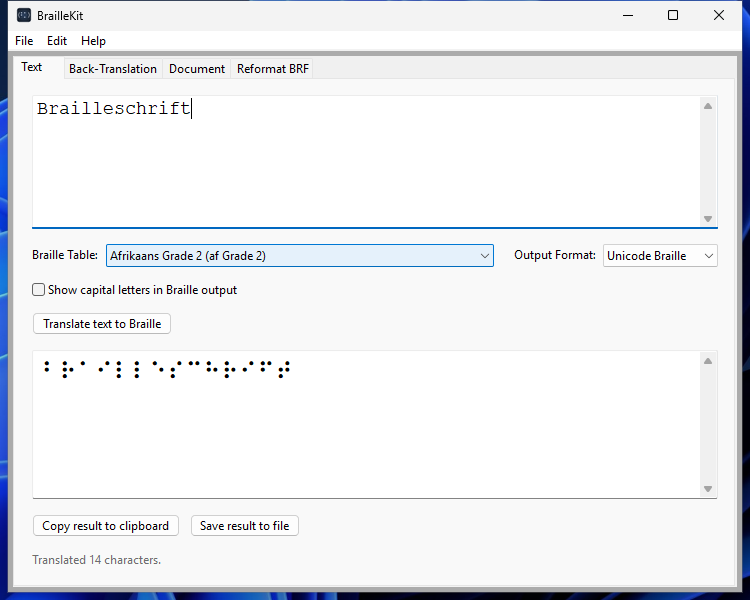Open the File menu

click(x=24, y=41)
